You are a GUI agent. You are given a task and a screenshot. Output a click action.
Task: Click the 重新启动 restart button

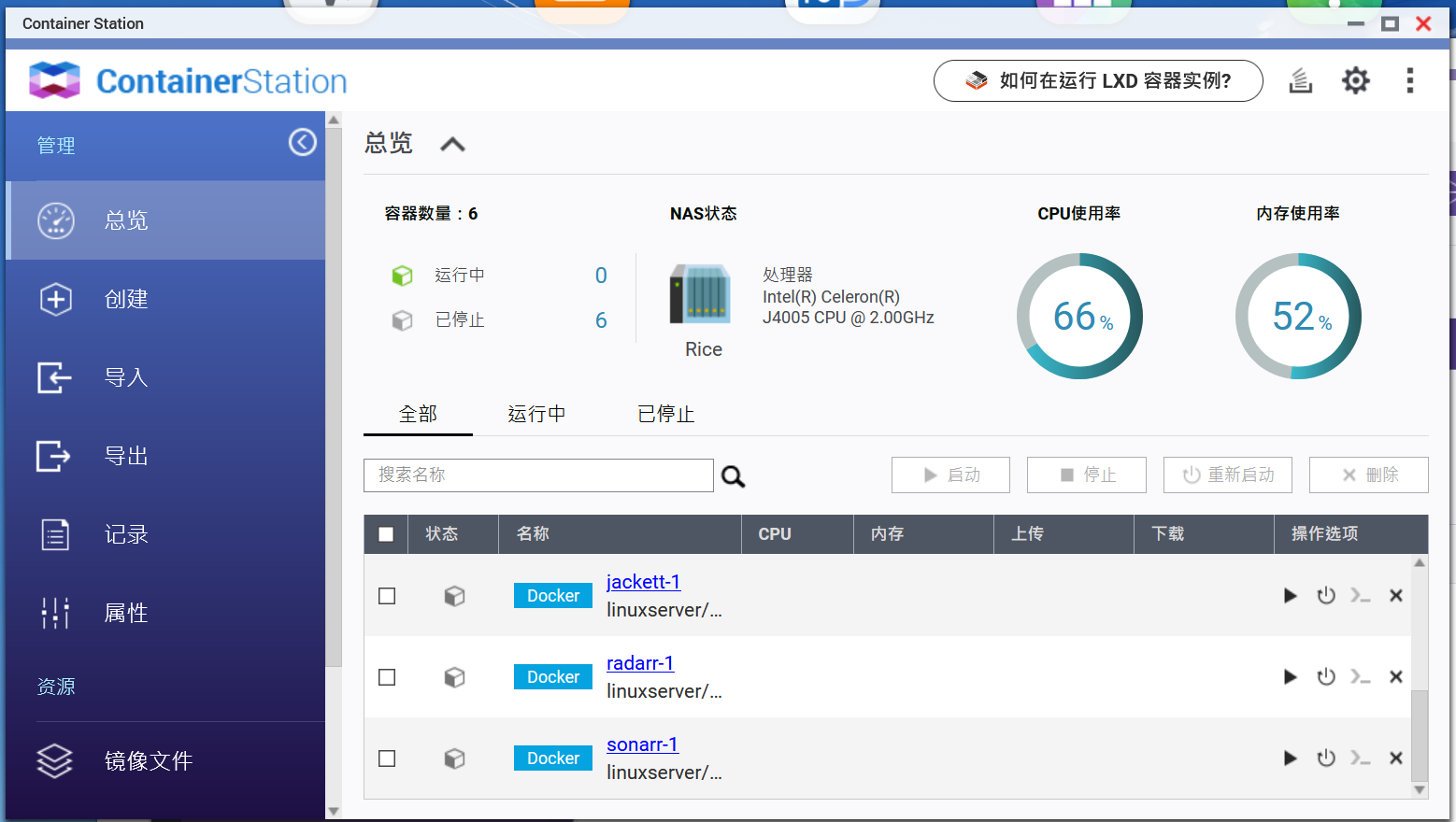pyautogui.click(x=1228, y=475)
